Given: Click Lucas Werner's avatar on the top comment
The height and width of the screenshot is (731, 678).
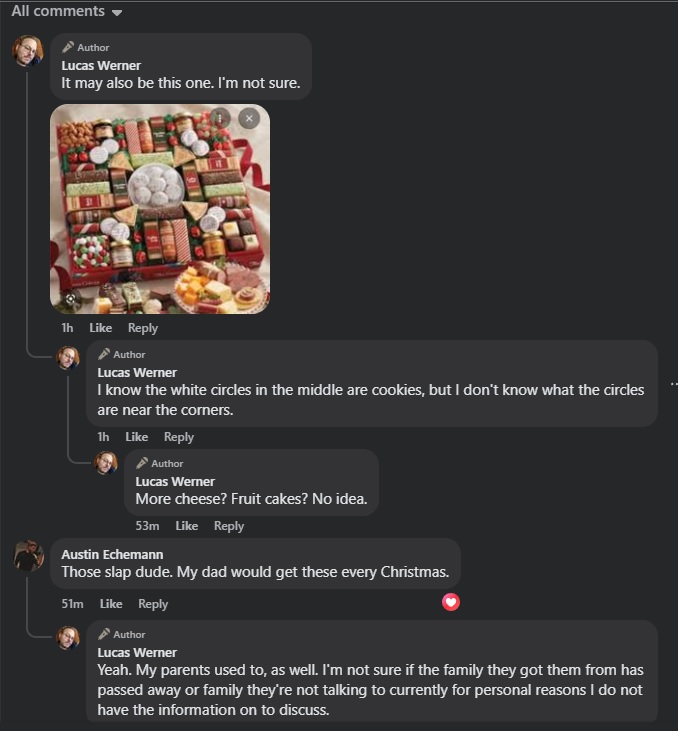Looking at the screenshot, I should click(x=28, y=51).
